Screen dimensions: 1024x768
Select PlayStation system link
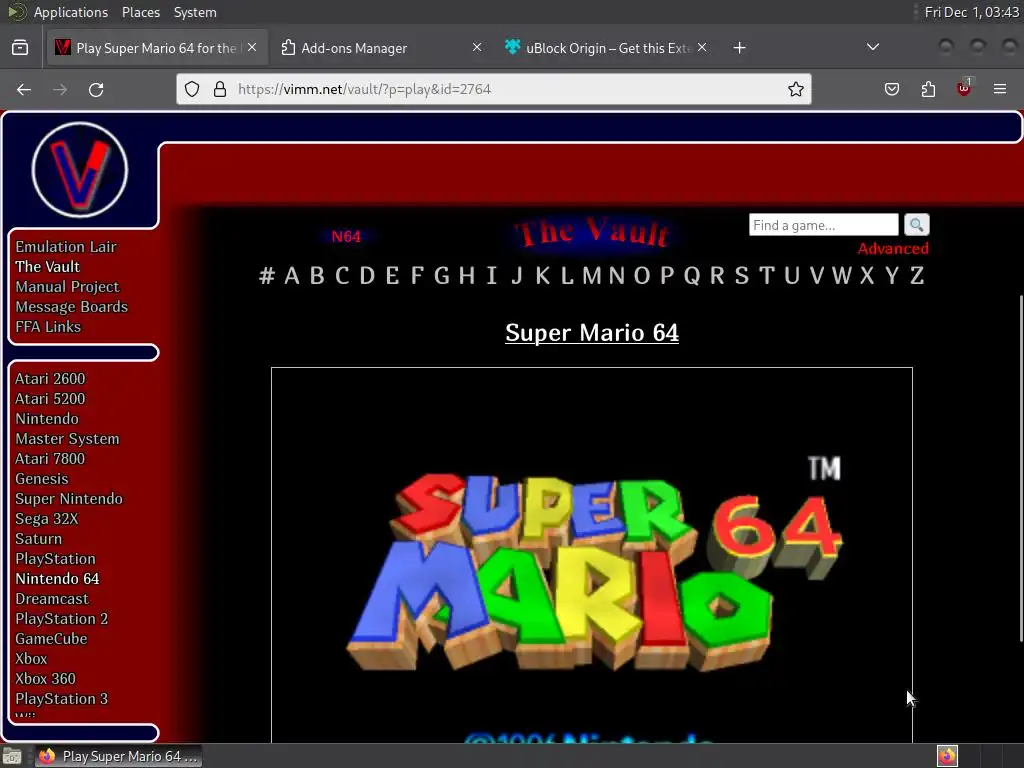[x=56, y=559]
